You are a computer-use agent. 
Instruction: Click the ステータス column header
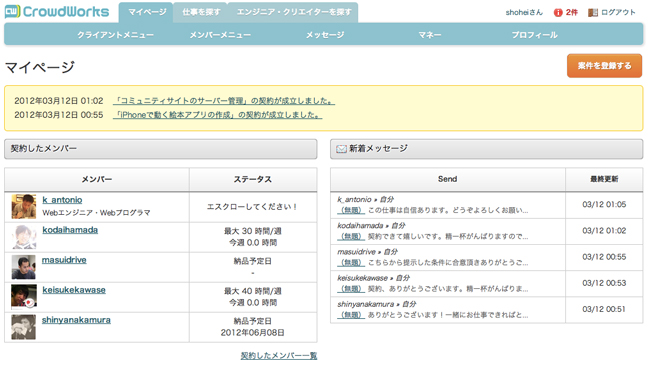(x=253, y=180)
